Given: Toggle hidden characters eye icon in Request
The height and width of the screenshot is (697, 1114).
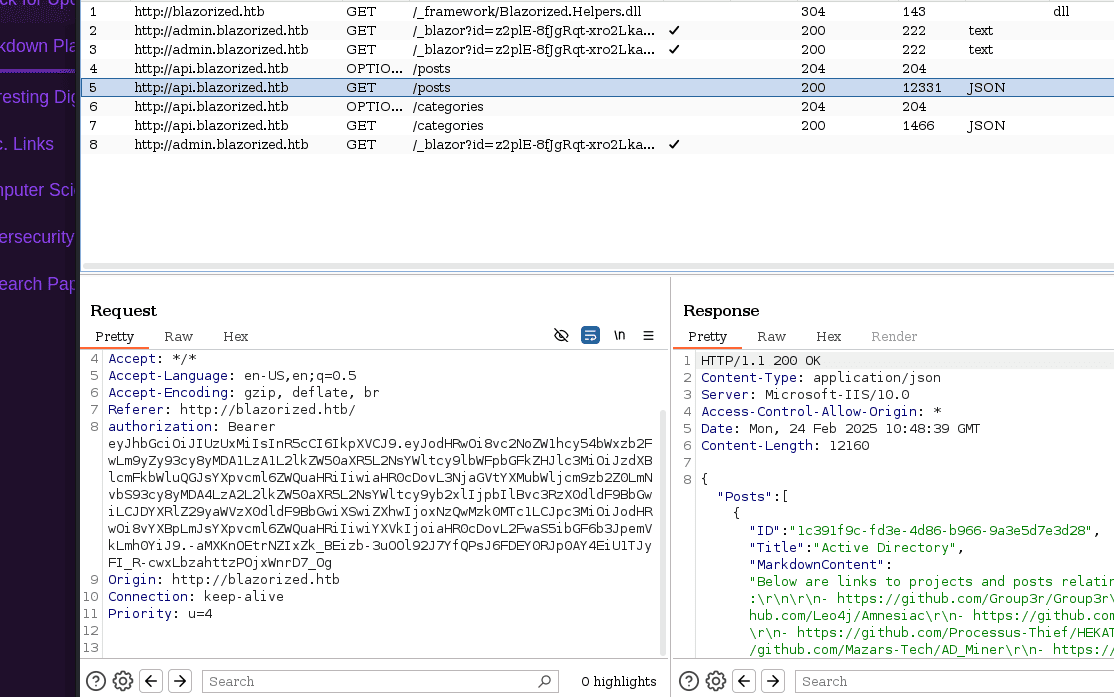Looking at the screenshot, I should pyautogui.click(x=561, y=335).
